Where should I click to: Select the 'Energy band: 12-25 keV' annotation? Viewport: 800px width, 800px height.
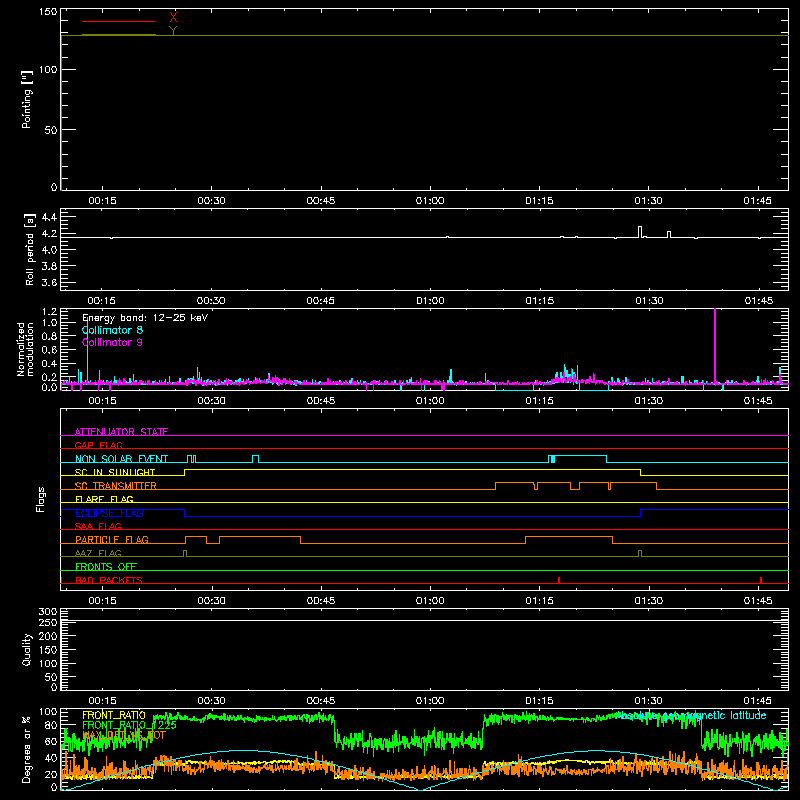[x=145, y=317]
